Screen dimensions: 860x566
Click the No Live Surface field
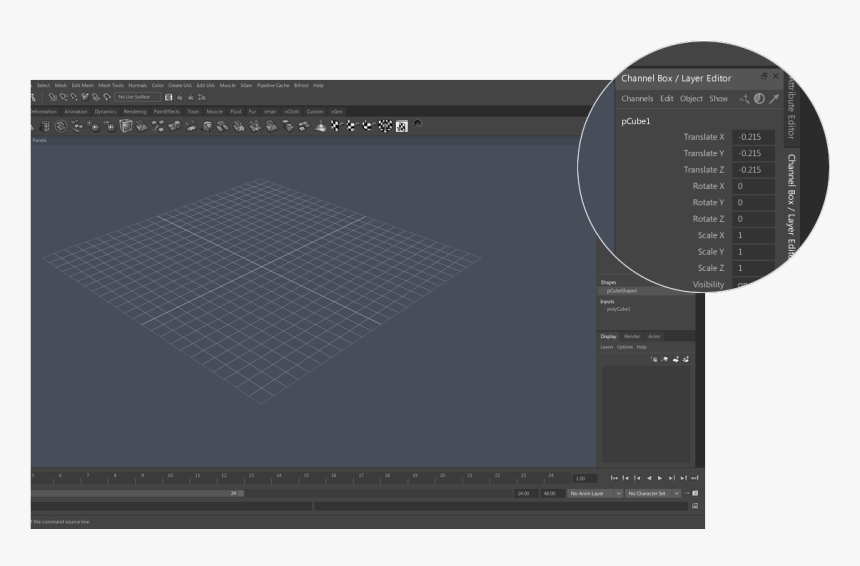tap(138, 97)
